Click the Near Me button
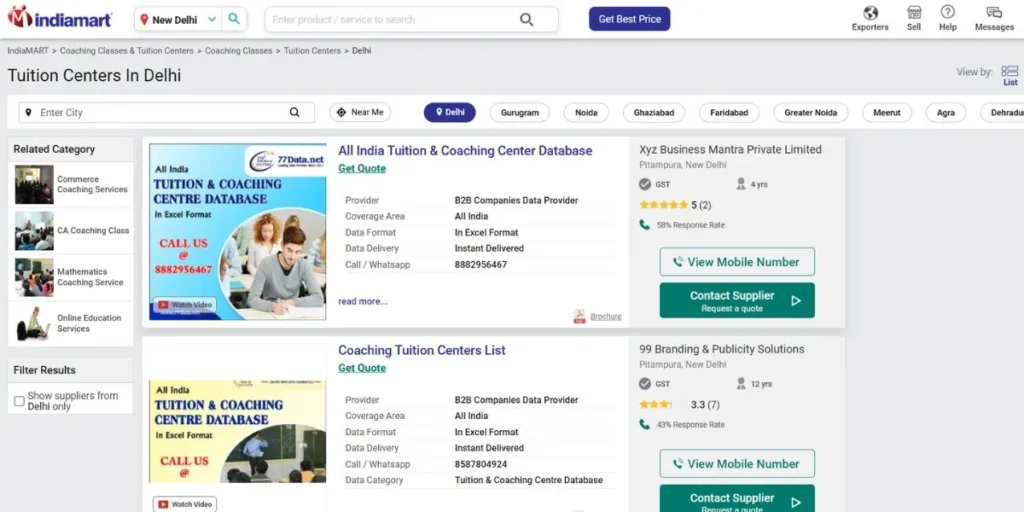Viewport: 1024px width, 512px height. 360,112
